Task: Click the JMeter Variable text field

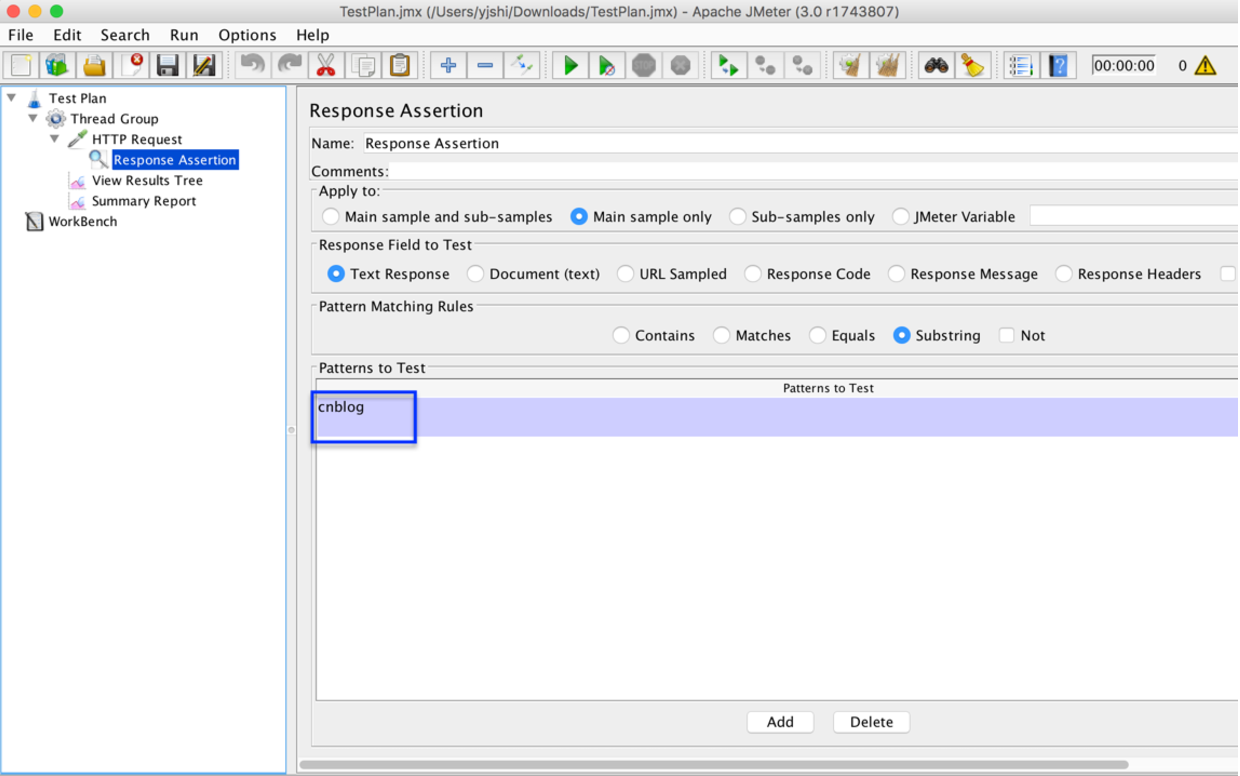Action: click(x=1134, y=216)
